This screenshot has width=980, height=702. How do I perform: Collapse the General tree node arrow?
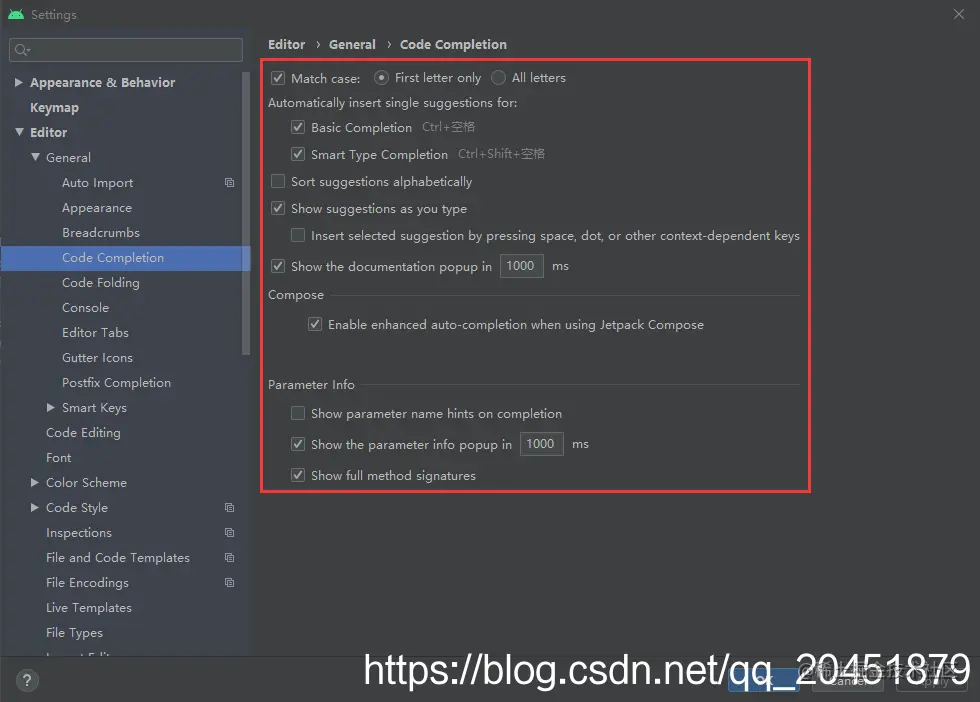(35, 157)
